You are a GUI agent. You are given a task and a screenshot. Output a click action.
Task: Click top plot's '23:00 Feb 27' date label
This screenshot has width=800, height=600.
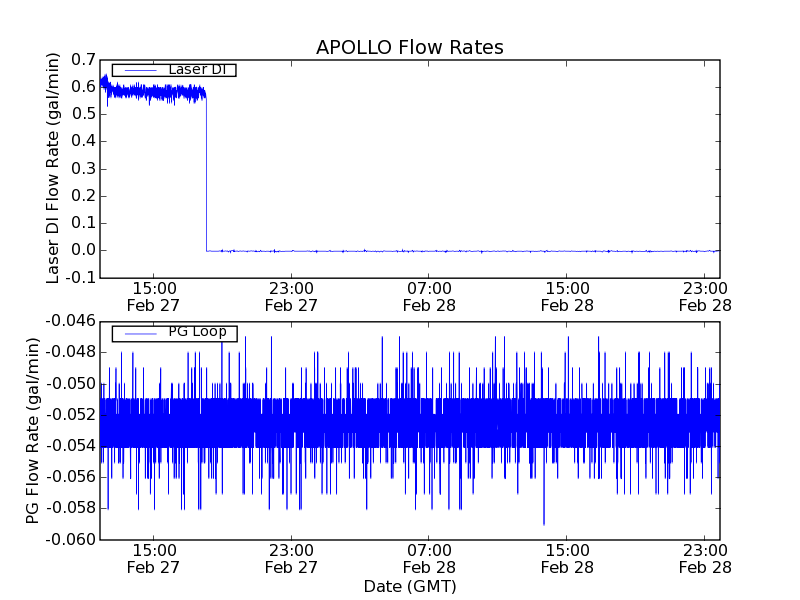coord(291,297)
